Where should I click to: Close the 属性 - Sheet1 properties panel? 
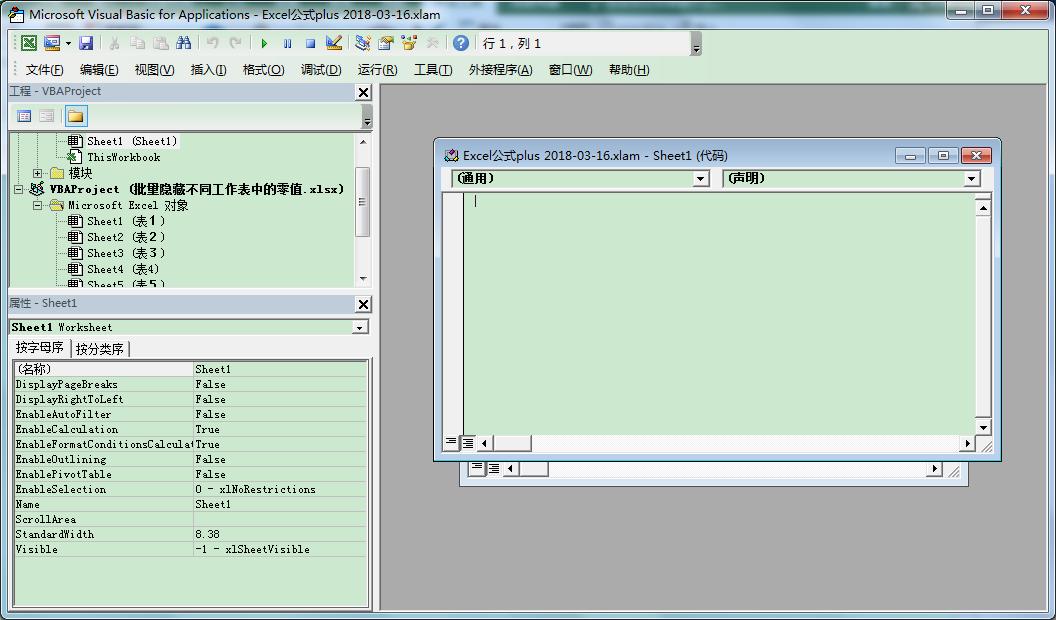tap(363, 304)
